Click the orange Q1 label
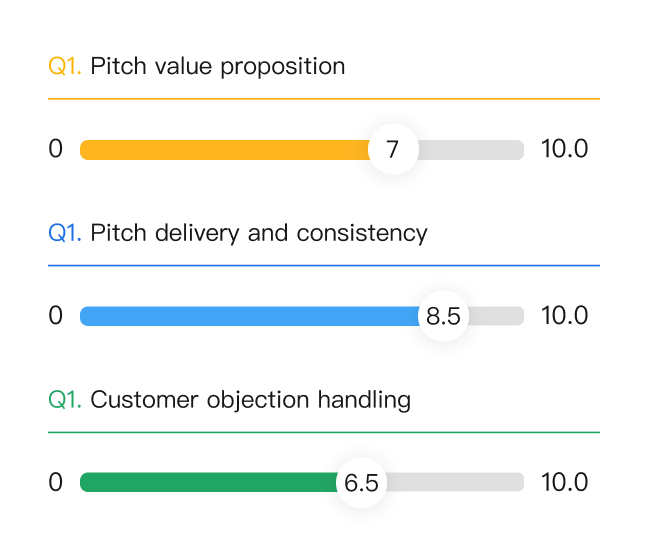 (x=65, y=67)
